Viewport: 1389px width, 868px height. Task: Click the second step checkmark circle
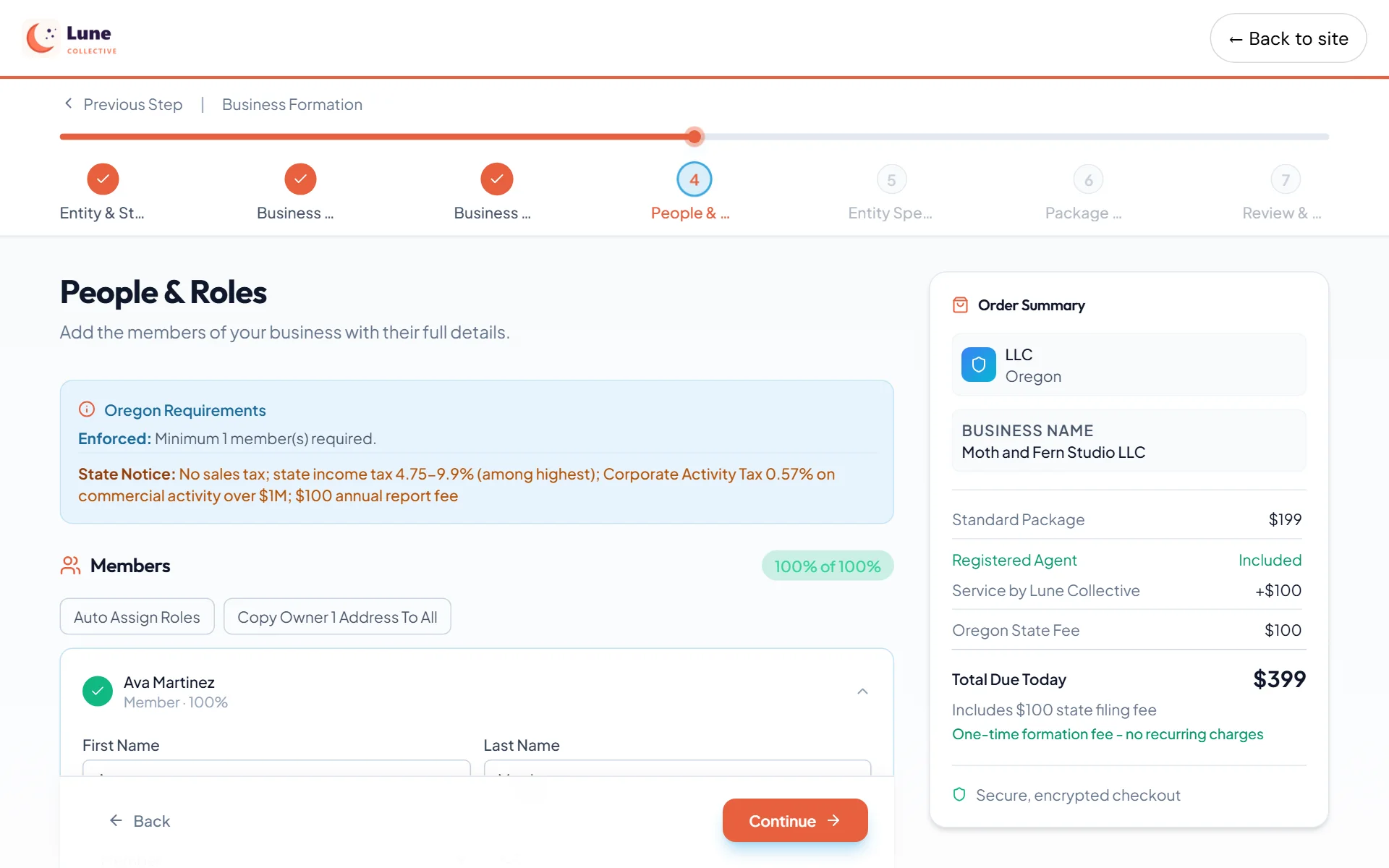[x=300, y=179]
